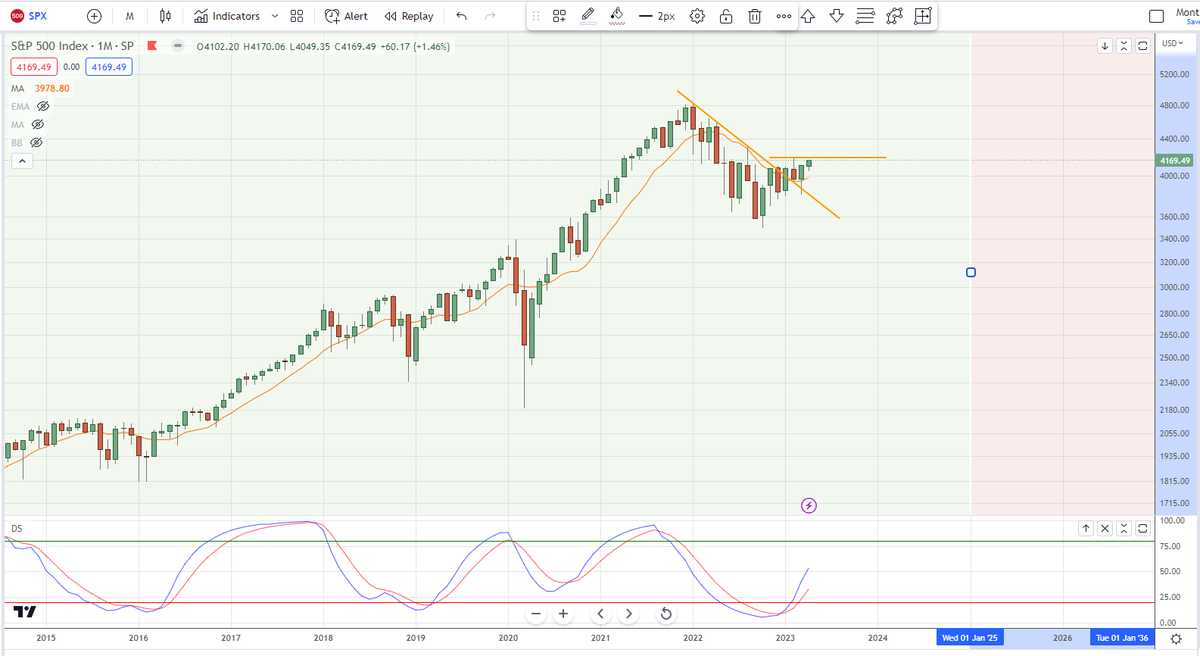Open the monthly timeframe interval selector
1200x656 pixels.
coord(130,16)
